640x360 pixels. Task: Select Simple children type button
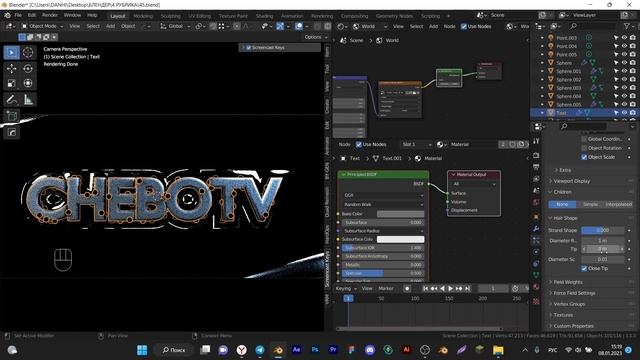(x=590, y=204)
